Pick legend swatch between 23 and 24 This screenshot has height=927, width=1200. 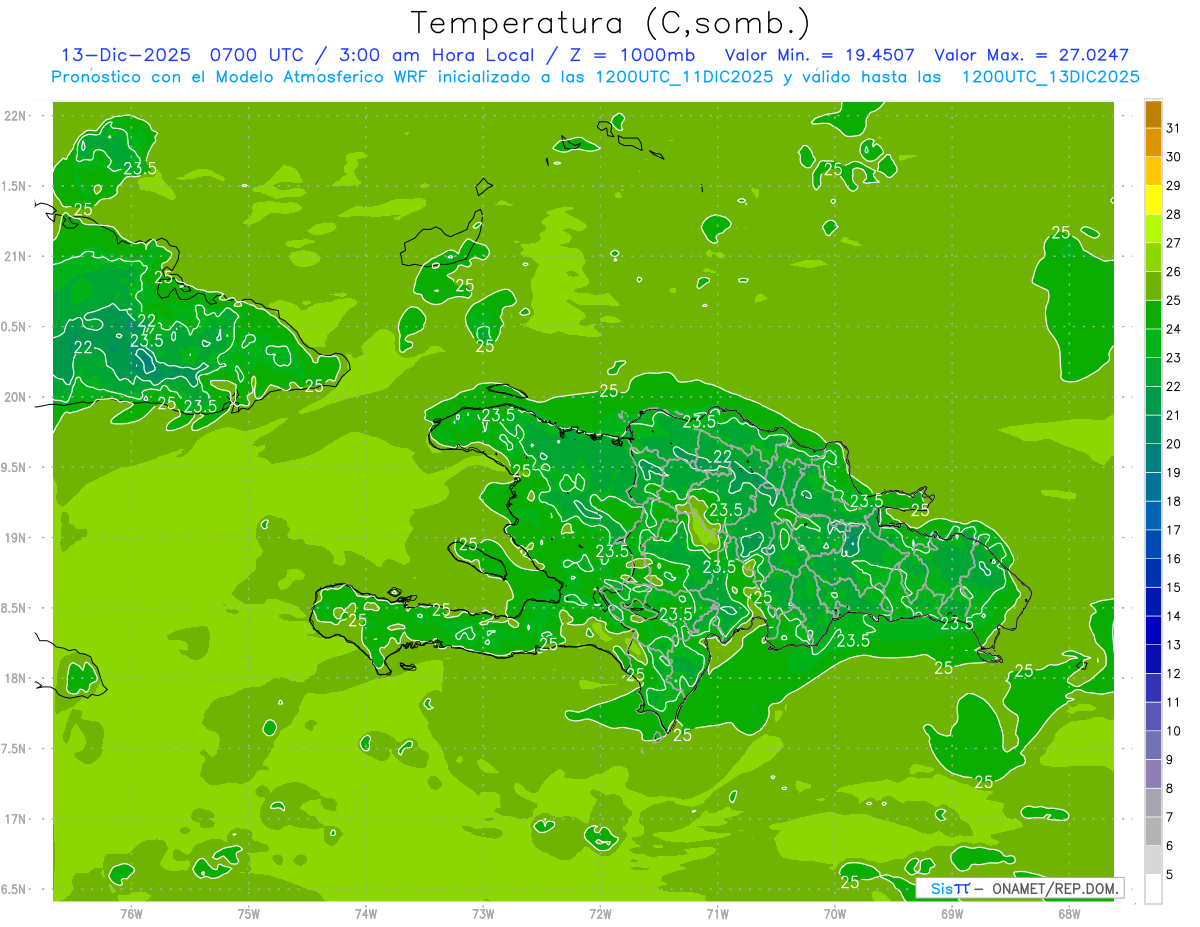pos(1153,344)
